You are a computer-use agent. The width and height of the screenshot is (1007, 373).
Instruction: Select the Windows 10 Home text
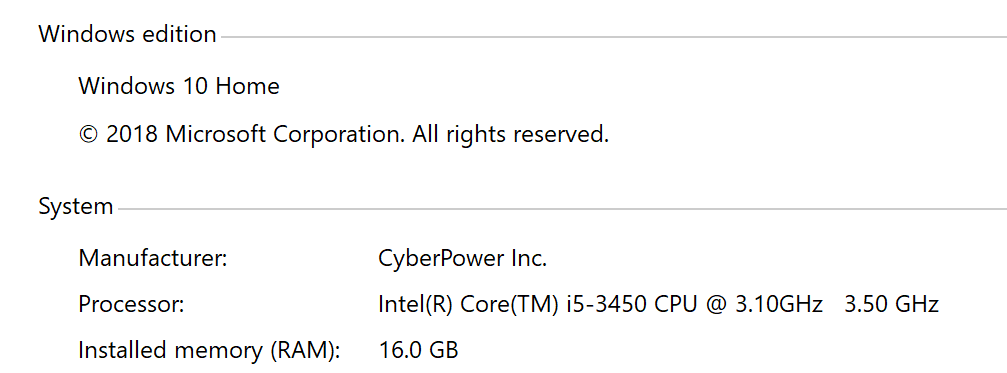click(x=179, y=85)
